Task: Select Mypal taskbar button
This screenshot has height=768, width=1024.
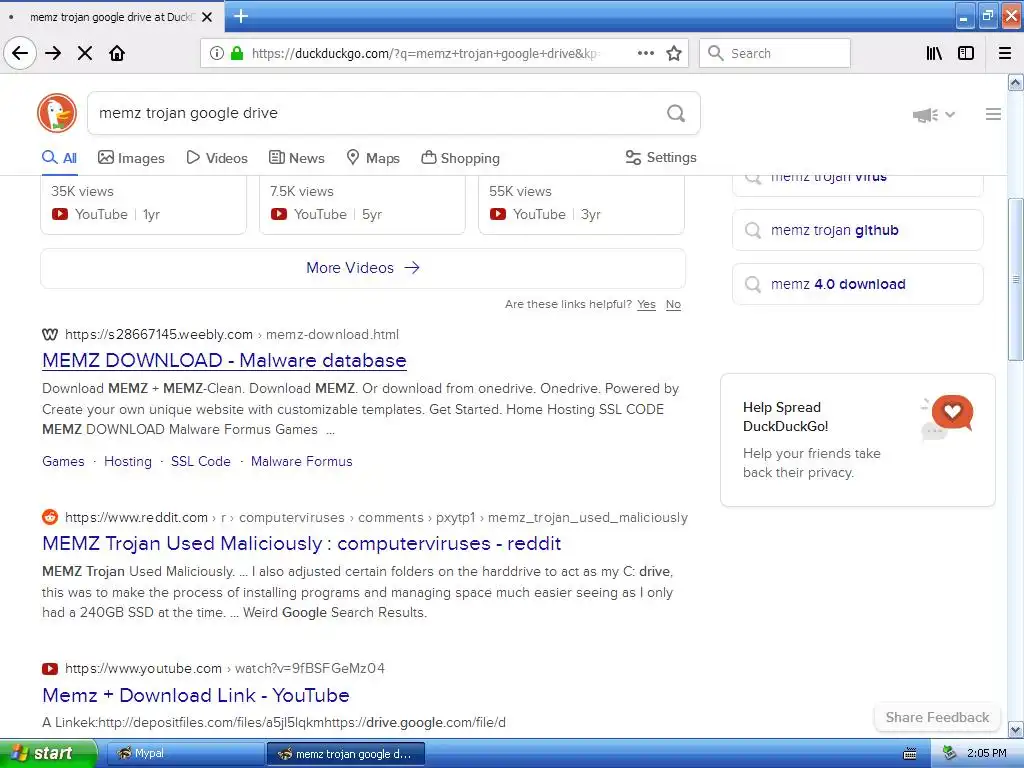Action: [185, 754]
